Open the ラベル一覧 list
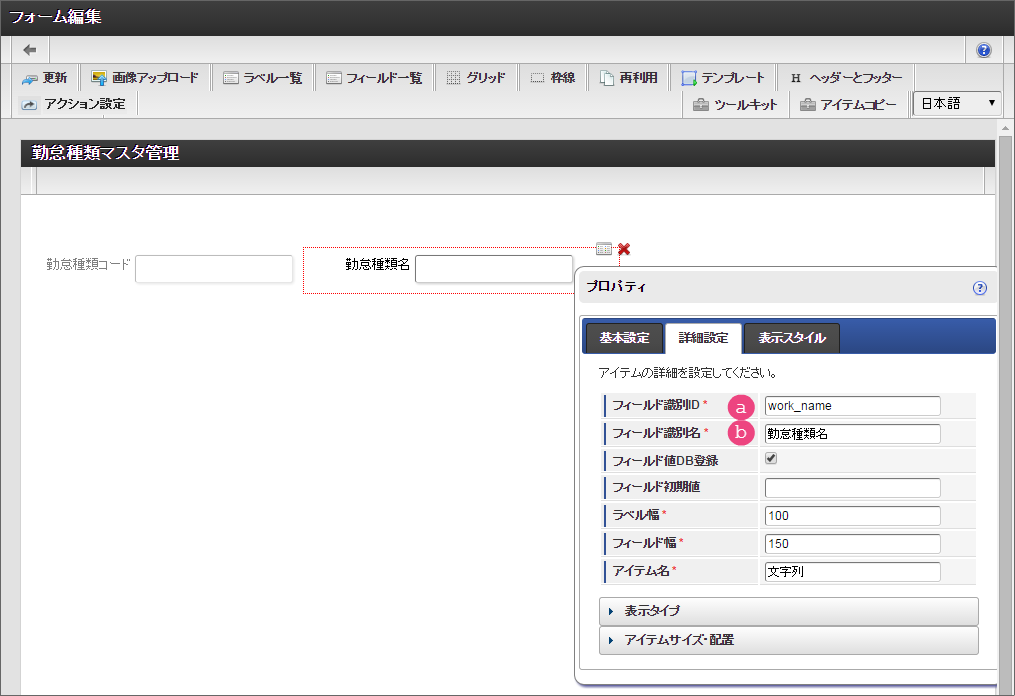 (263, 78)
